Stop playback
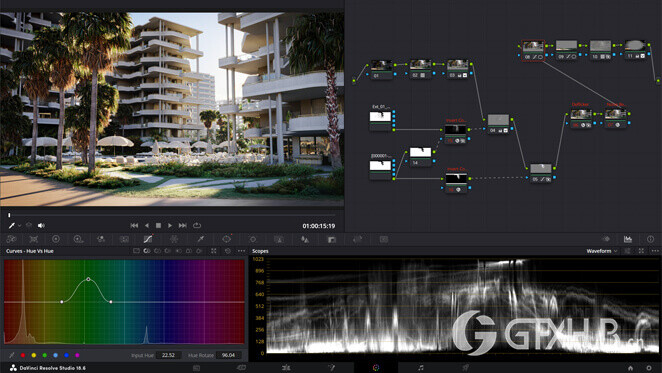 point(158,226)
